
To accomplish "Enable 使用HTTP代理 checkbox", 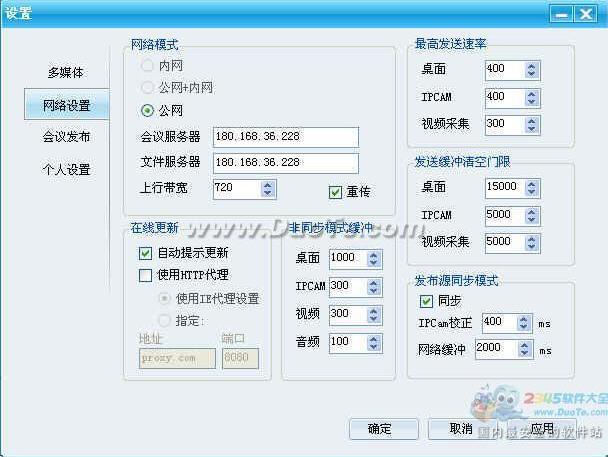I will coord(145,275).
